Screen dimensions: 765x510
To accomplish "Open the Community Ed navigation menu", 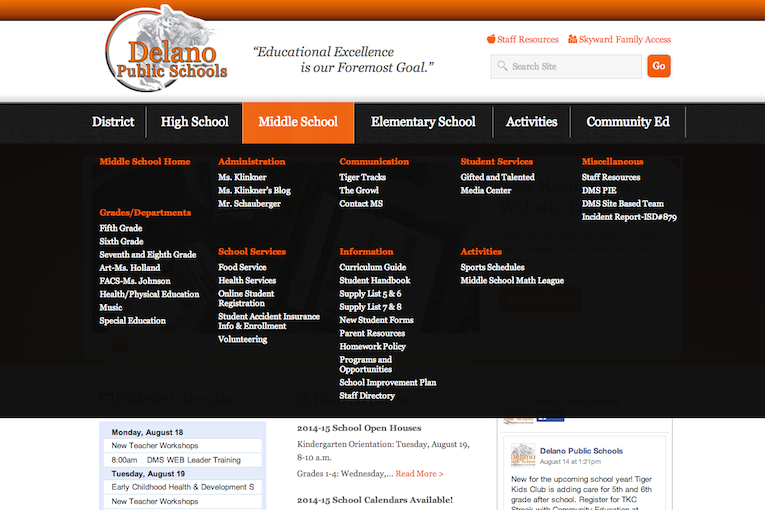I will (x=628, y=122).
